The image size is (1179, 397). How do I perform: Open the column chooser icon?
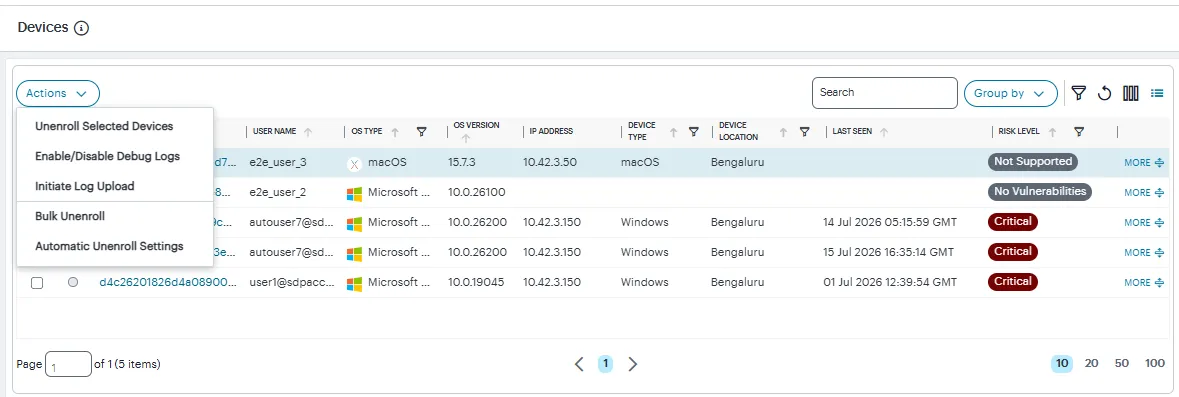[1131, 93]
